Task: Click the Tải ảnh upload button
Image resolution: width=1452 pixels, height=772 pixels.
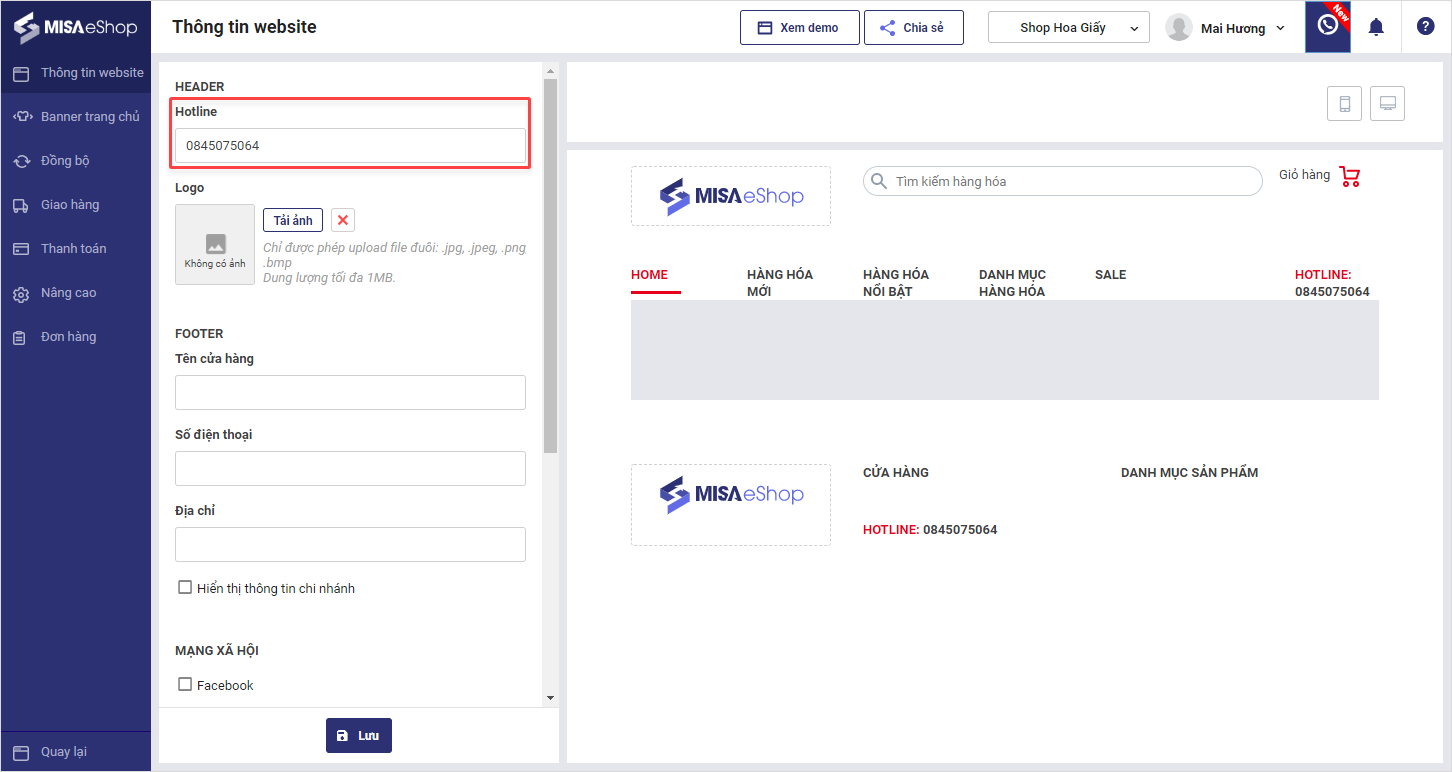Action: (293, 220)
